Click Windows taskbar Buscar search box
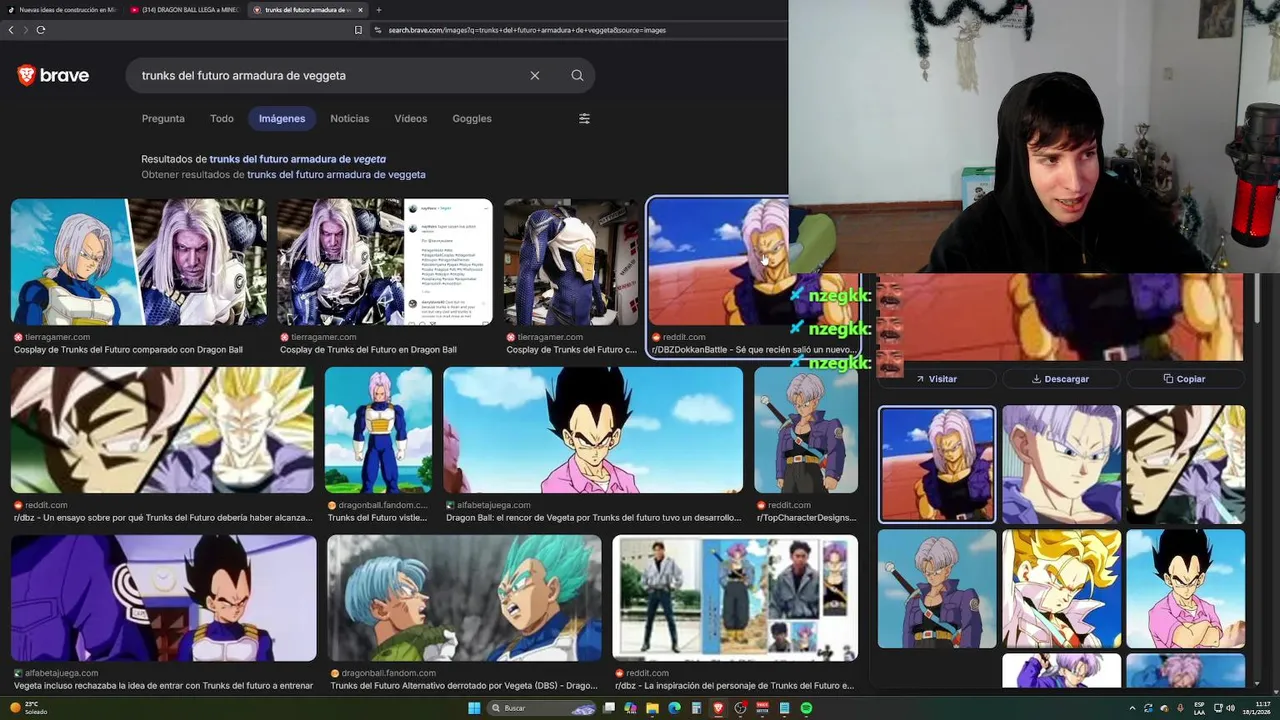1280x720 pixels. 540,708
